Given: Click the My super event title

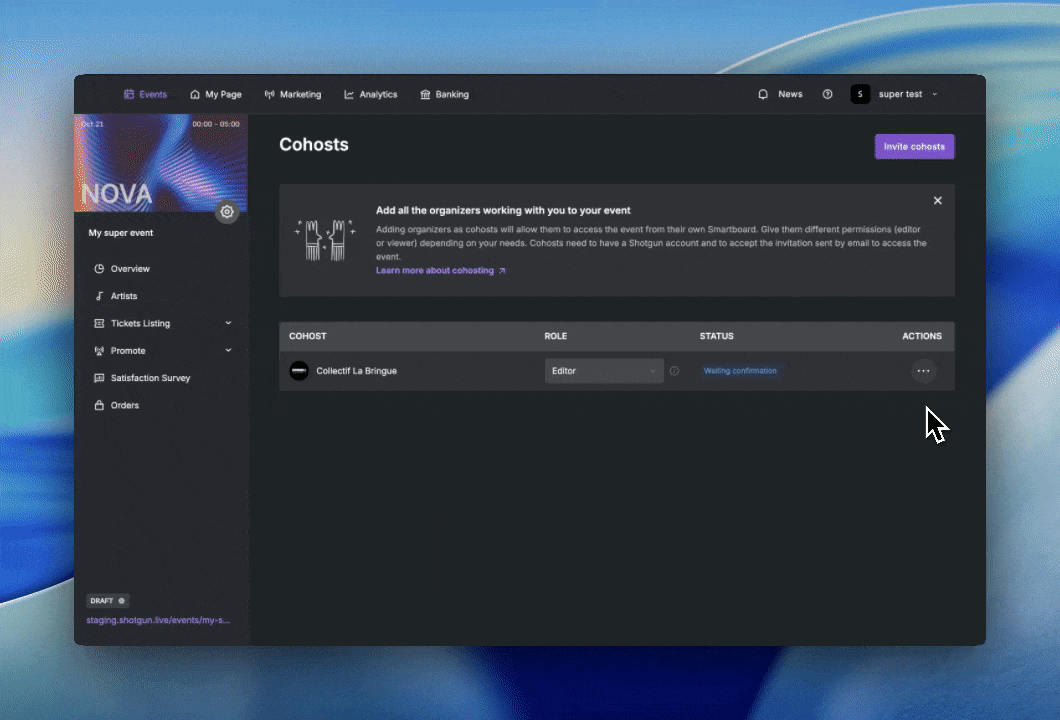Looking at the screenshot, I should tap(121, 233).
